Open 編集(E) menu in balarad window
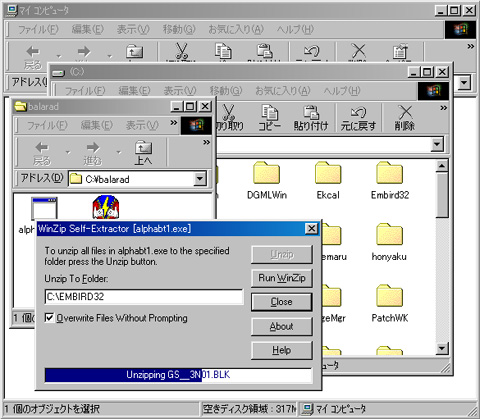The width and height of the screenshot is (480, 419). [97, 125]
